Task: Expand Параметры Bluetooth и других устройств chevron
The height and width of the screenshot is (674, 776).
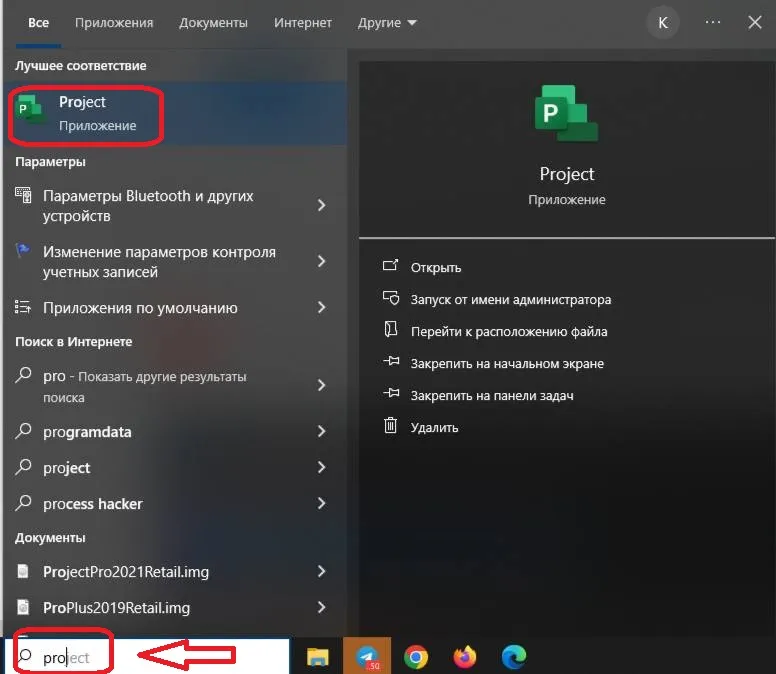Action: [x=322, y=205]
